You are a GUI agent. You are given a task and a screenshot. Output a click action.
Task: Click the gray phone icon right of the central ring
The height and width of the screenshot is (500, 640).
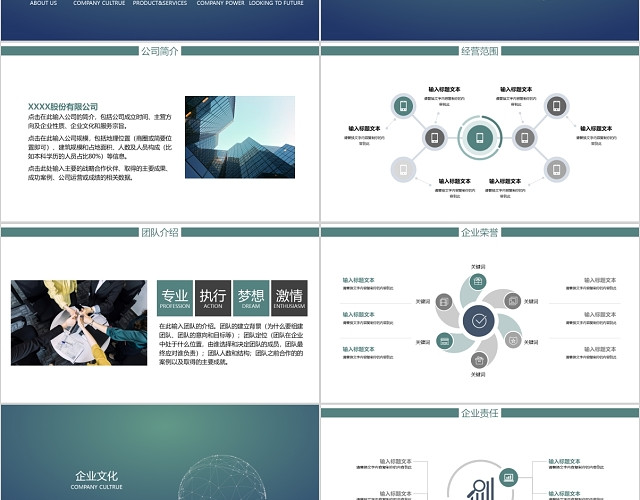tap(524, 138)
